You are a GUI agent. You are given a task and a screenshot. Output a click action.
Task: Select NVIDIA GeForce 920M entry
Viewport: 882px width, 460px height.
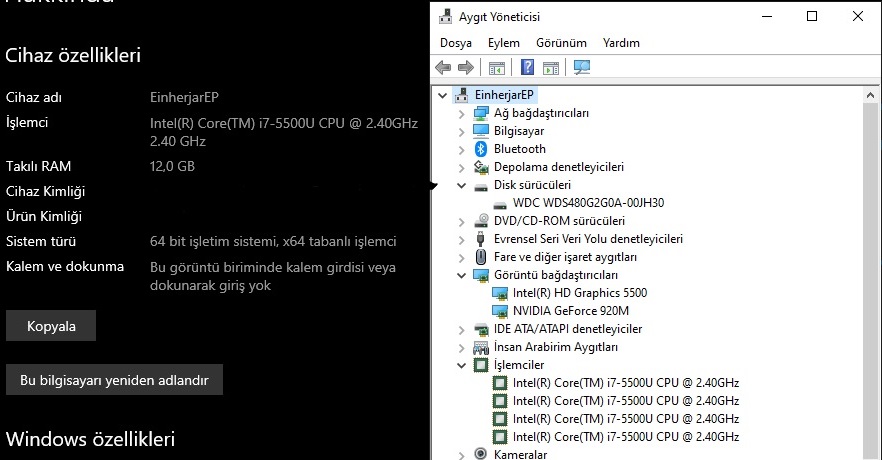coord(571,310)
